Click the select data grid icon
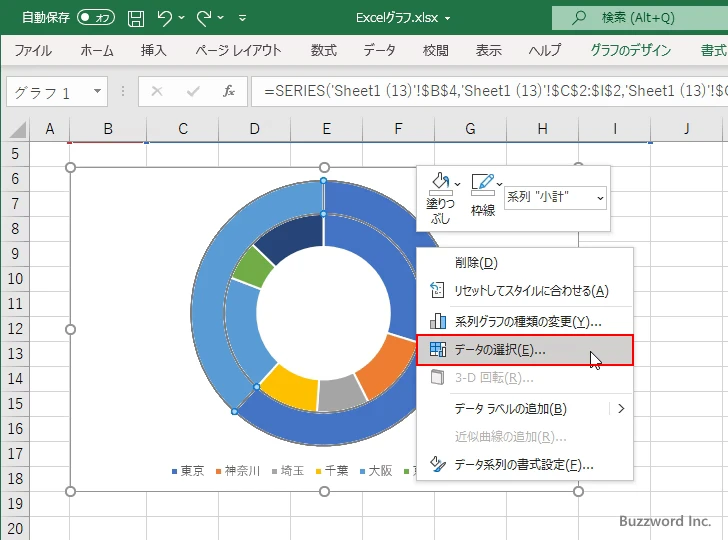 tap(438, 349)
